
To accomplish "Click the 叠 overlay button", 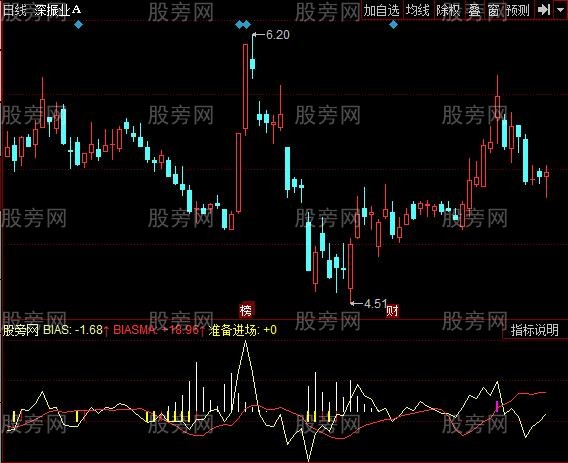I will 474,10.
